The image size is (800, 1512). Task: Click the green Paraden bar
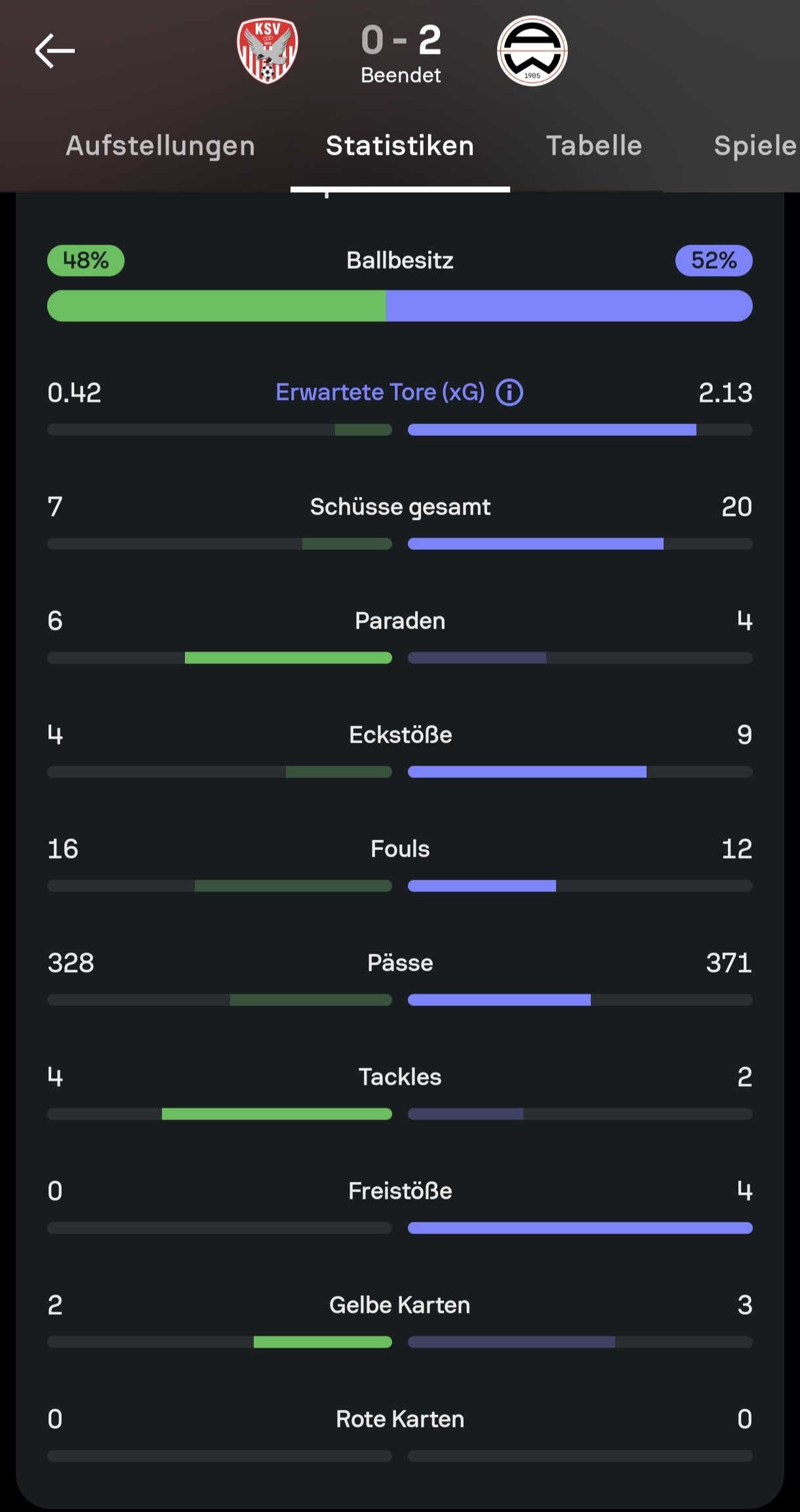pos(289,657)
